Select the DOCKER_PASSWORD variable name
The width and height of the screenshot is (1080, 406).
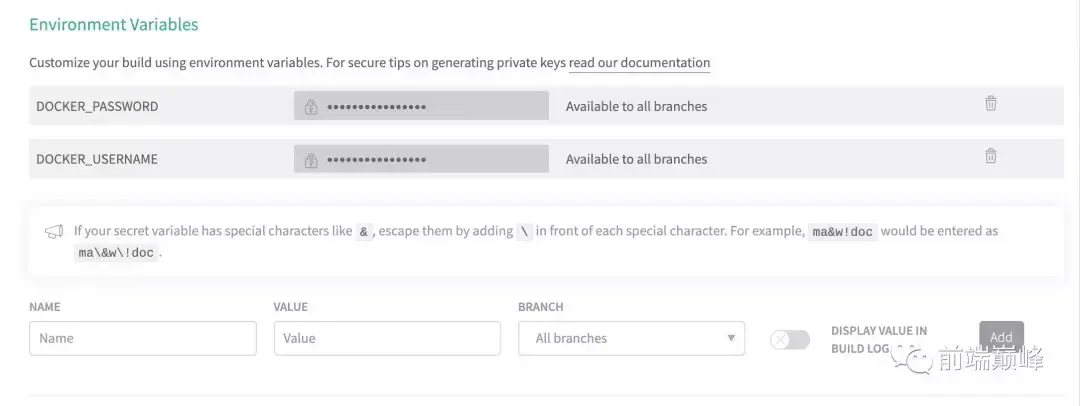tap(97, 106)
